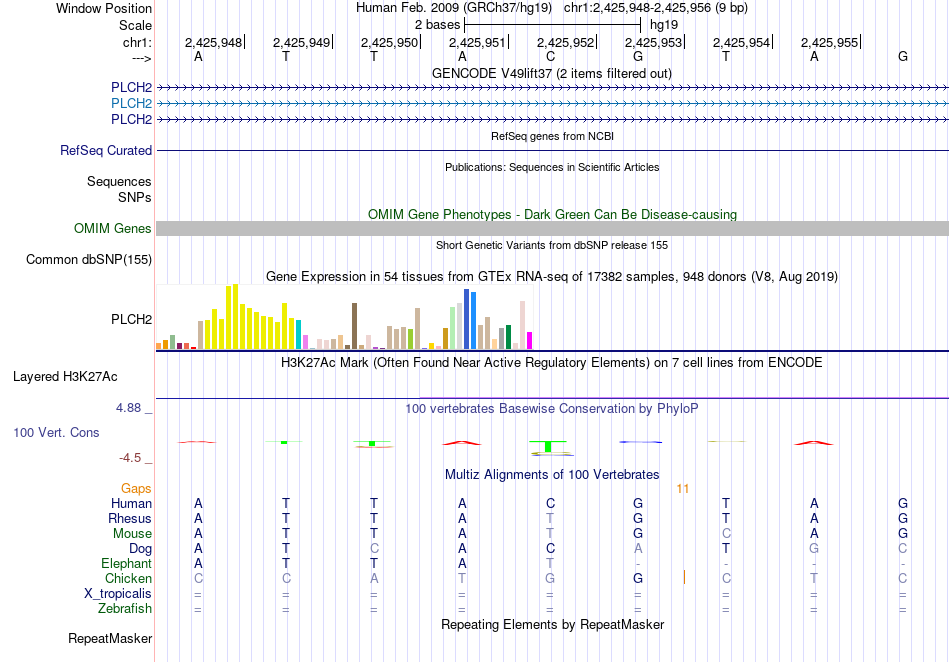This screenshot has width=950, height=662.
Task: Open the OMIM Gene Phenotypes track title
Action: pos(552,214)
